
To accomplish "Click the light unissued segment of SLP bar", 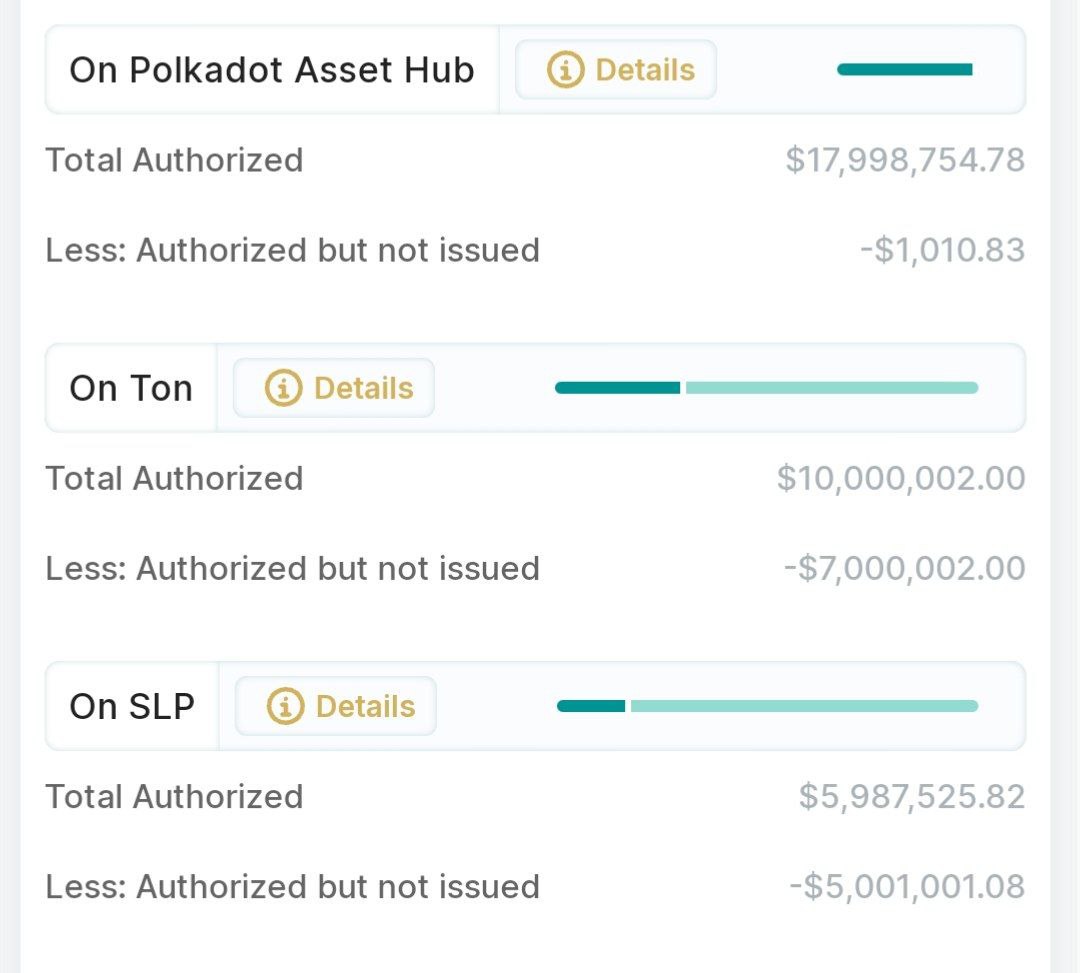I will 804,706.
